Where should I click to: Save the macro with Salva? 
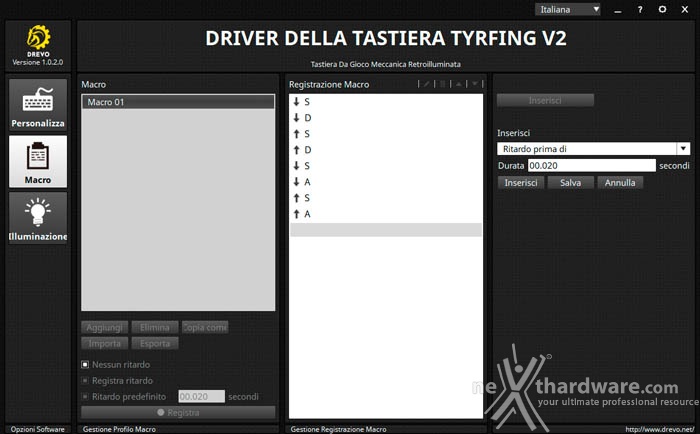(571, 183)
